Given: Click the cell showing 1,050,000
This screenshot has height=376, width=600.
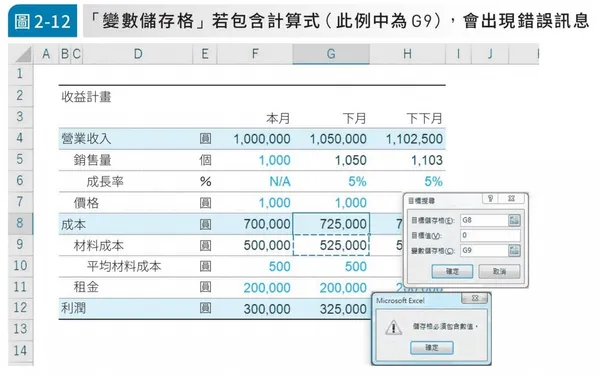Looking at the screenshot, I should coord(338,139).
